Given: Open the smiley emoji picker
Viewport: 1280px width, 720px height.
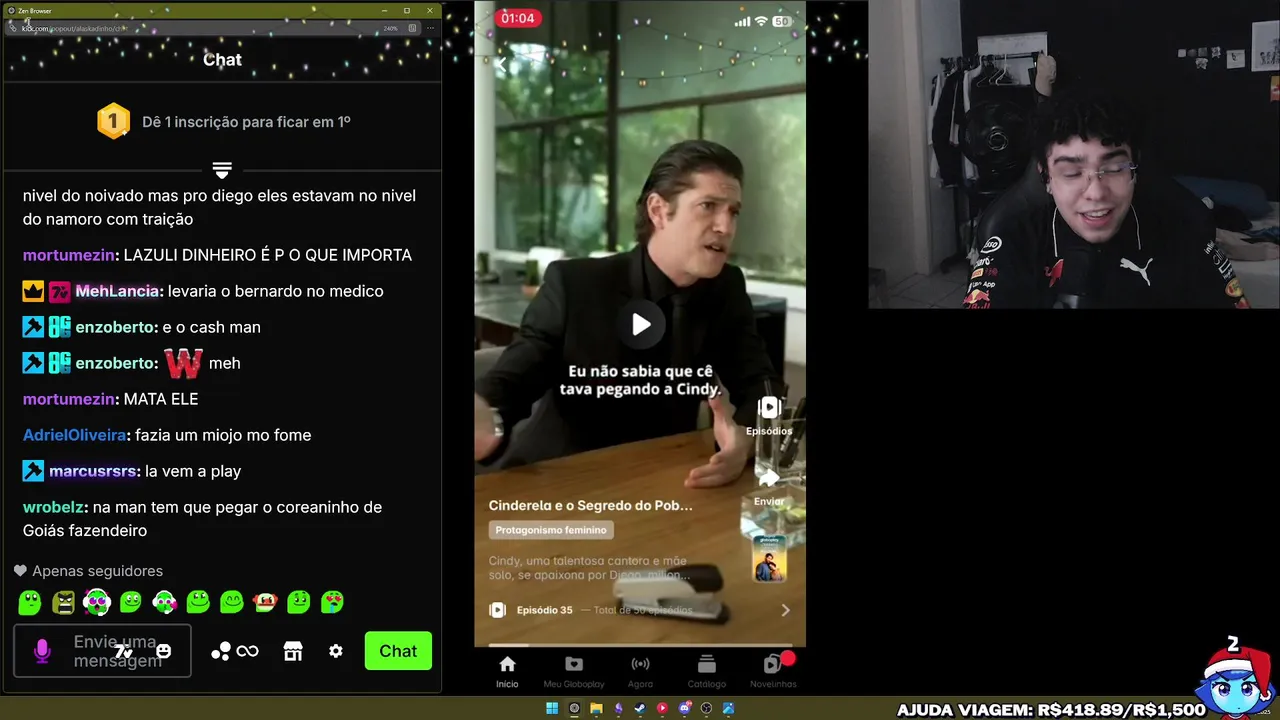Looking at the screenshot, I should click(164, 651).
